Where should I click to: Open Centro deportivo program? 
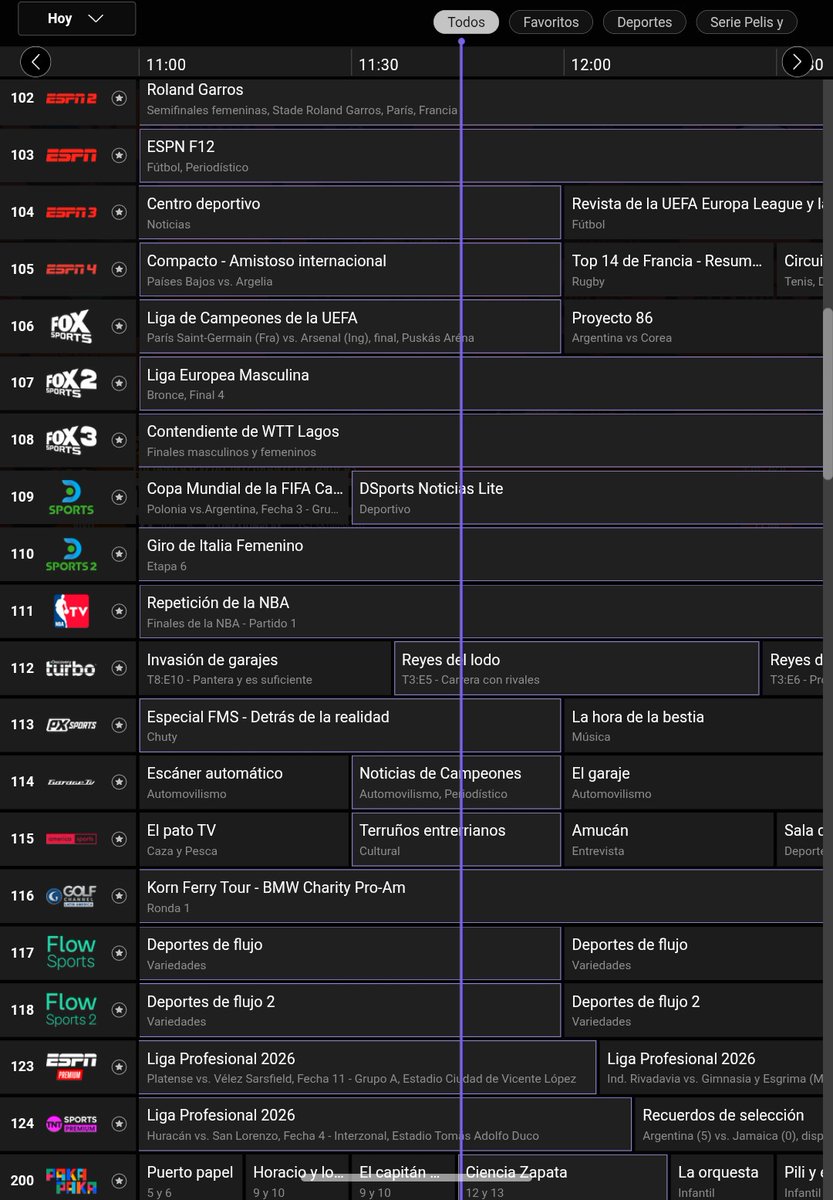350,213
